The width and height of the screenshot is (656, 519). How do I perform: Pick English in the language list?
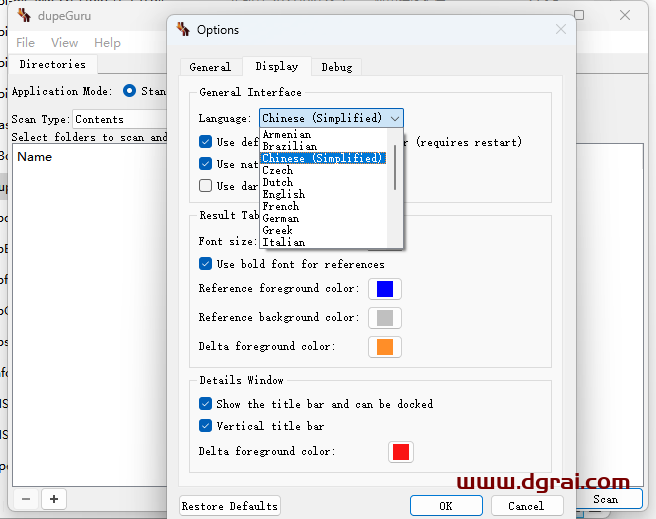(x=323, y=194)
